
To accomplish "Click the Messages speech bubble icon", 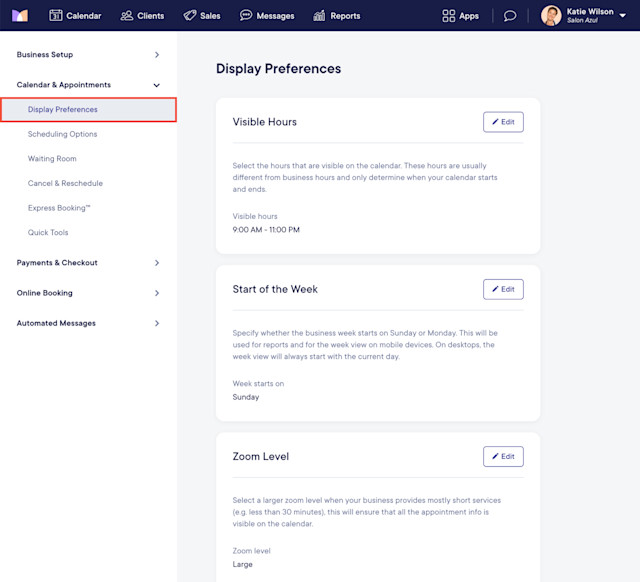I will (246, 16).
